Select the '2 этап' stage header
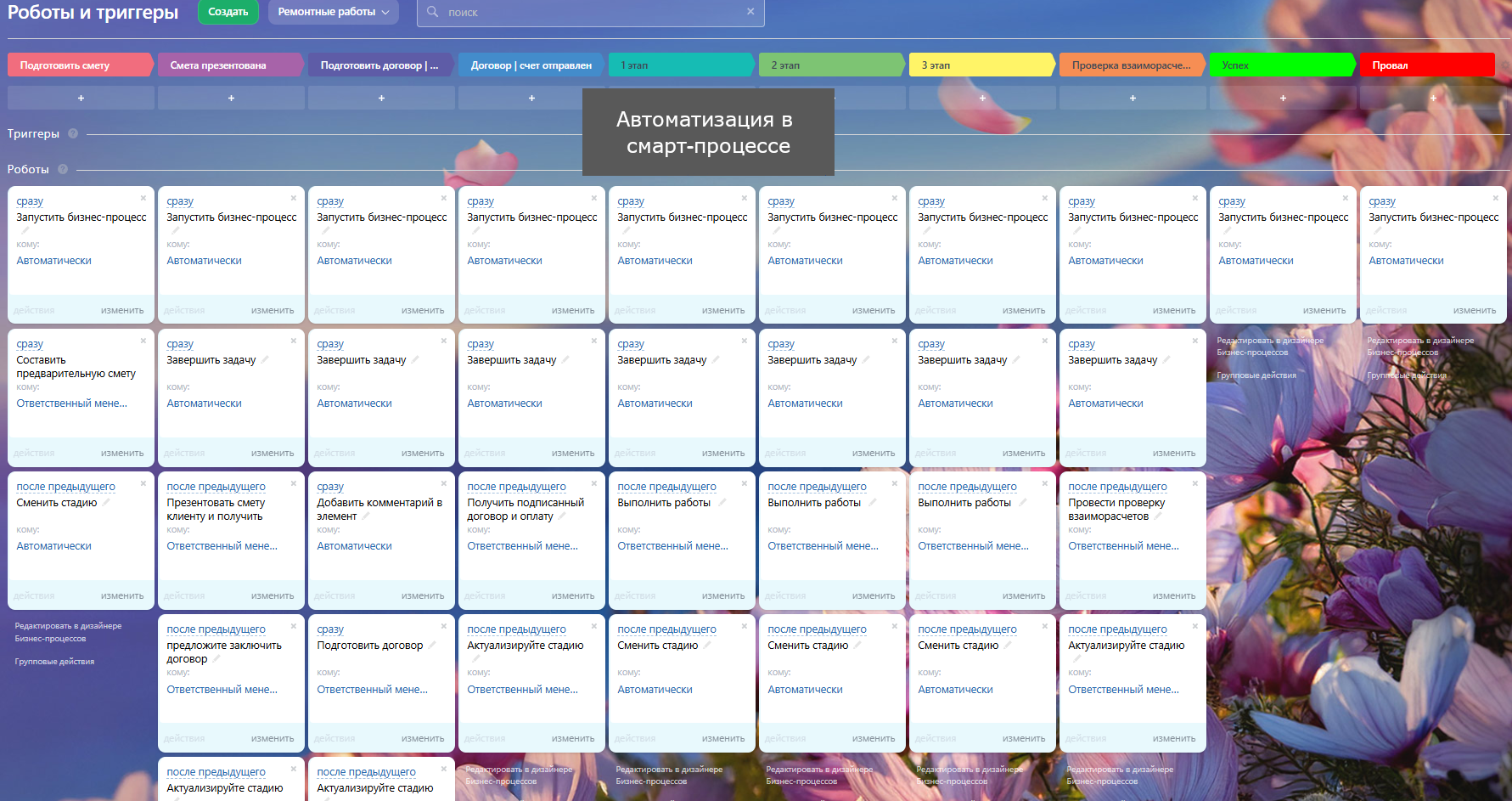Screen dimensions: 1512x801 click(832, 65)
